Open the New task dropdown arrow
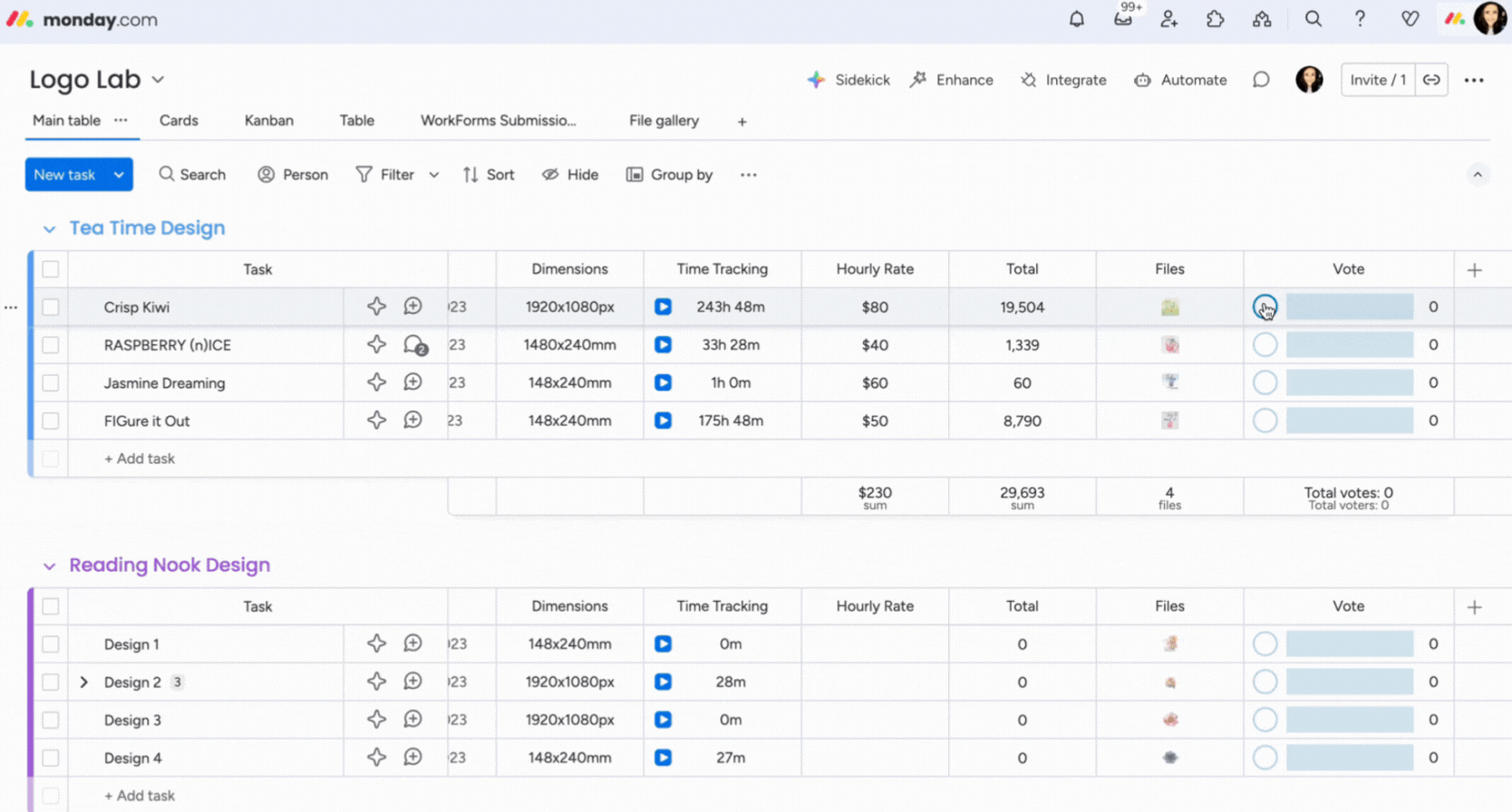The width and height of the screenshot is (1512, 812). 119,175
